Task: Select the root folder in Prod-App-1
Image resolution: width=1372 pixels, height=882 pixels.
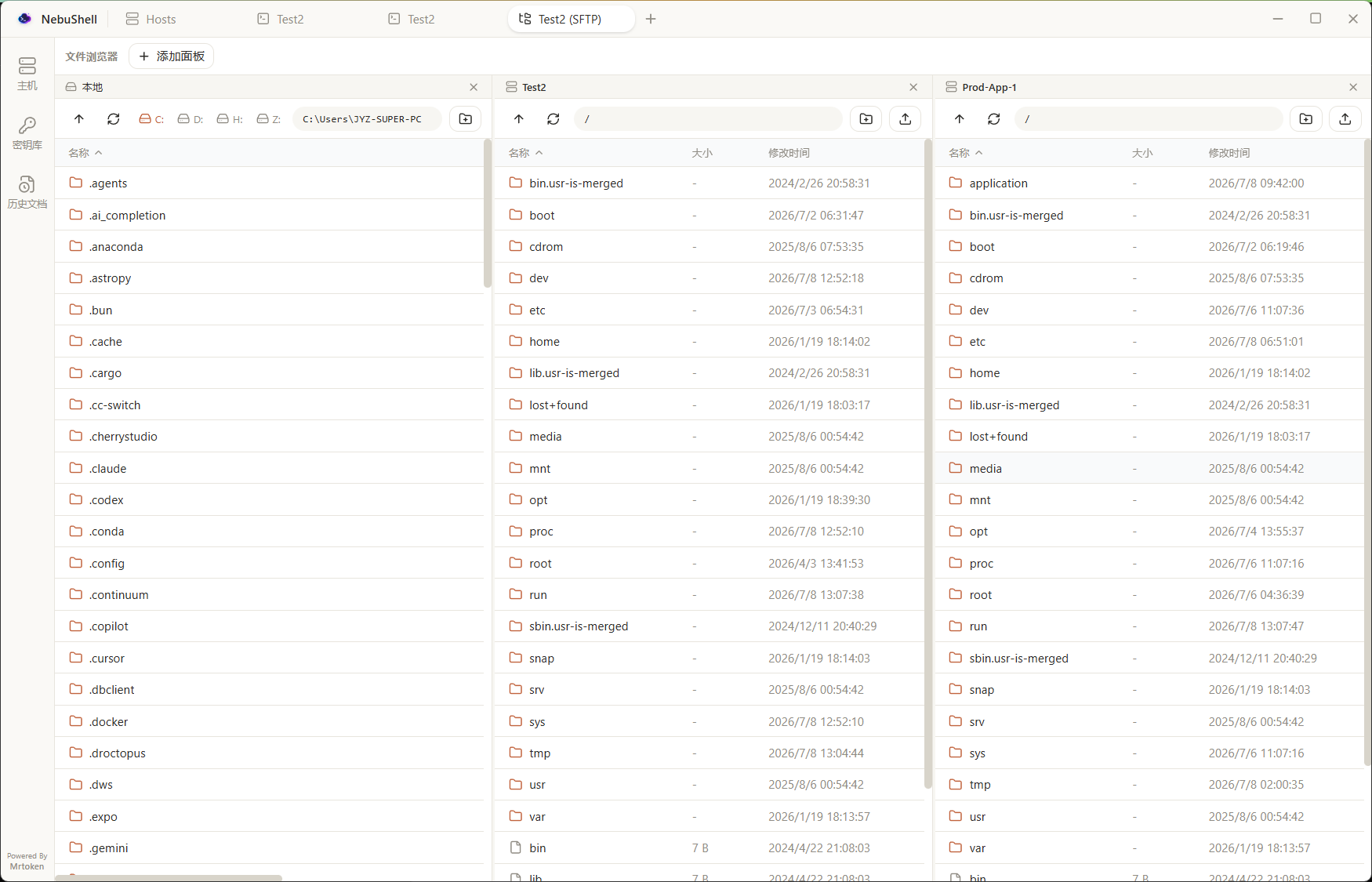Action: 1149,594
